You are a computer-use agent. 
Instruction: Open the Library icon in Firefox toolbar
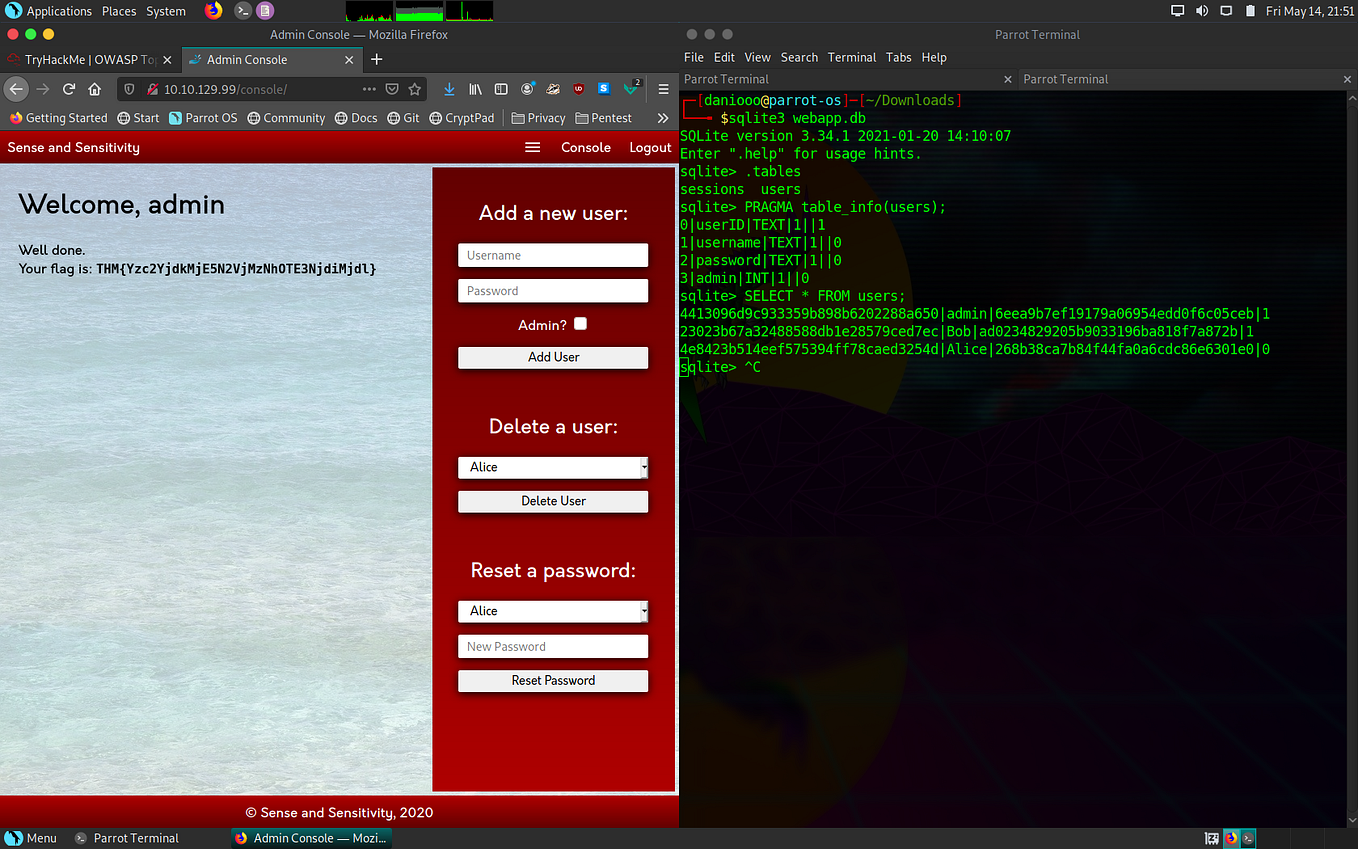point(476,89)
